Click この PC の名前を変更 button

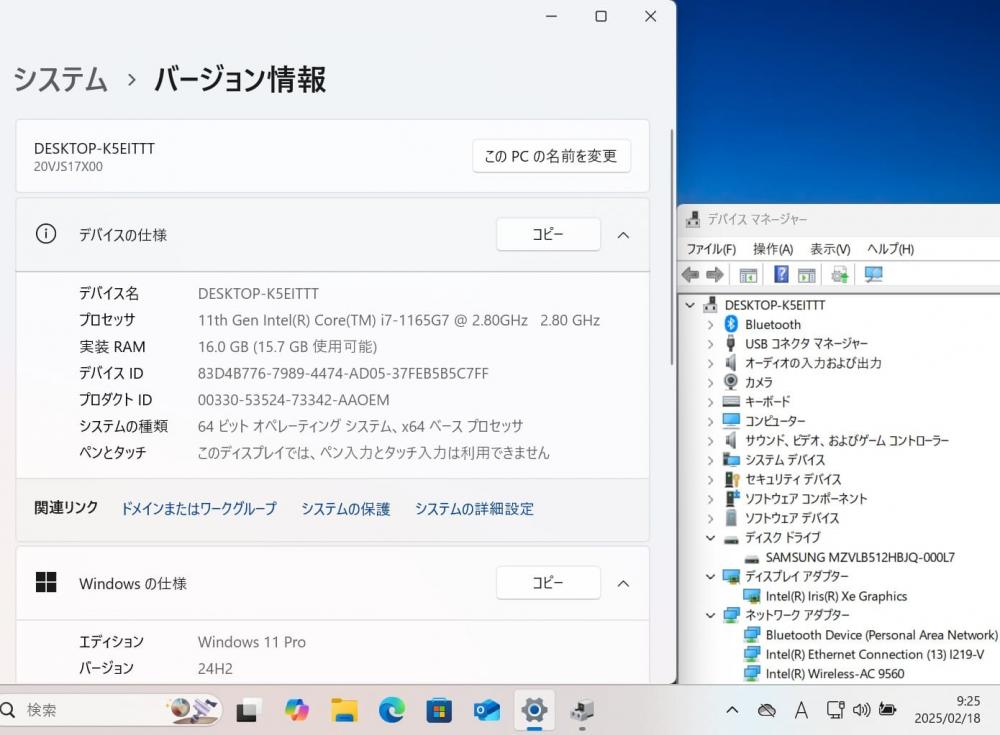point(551,156)
